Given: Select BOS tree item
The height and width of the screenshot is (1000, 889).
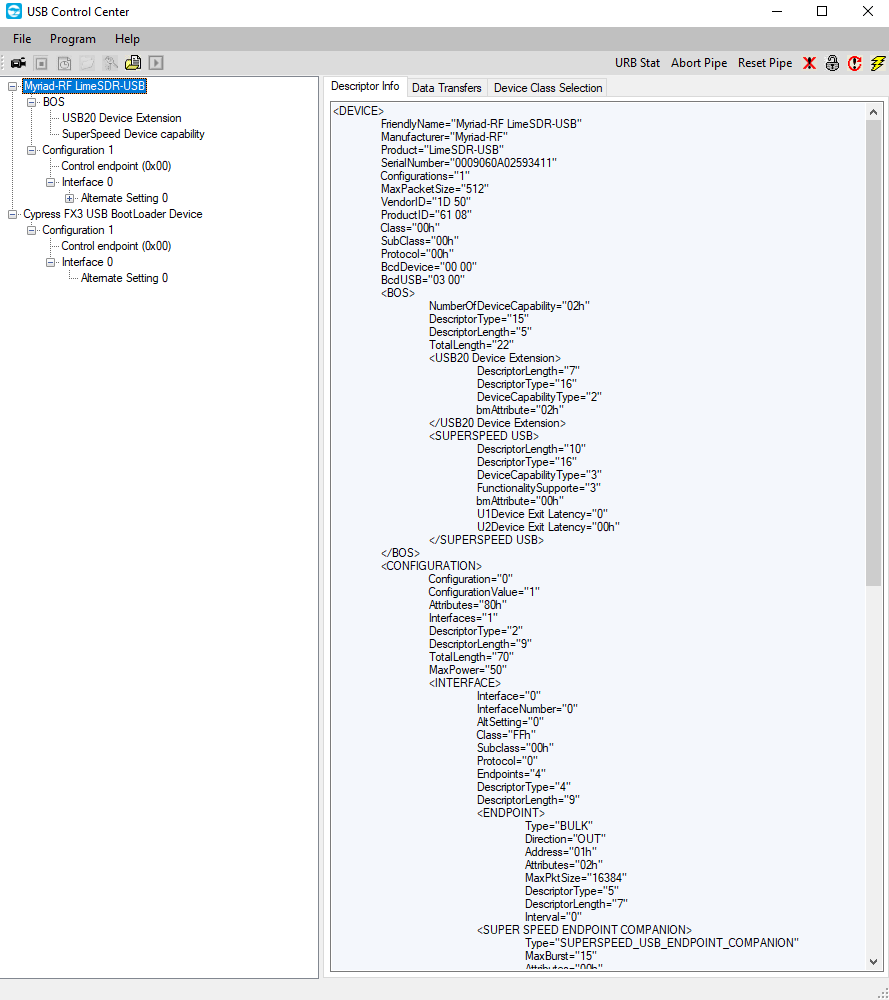Looking at the screenshot, I should (x=54, y=102).
